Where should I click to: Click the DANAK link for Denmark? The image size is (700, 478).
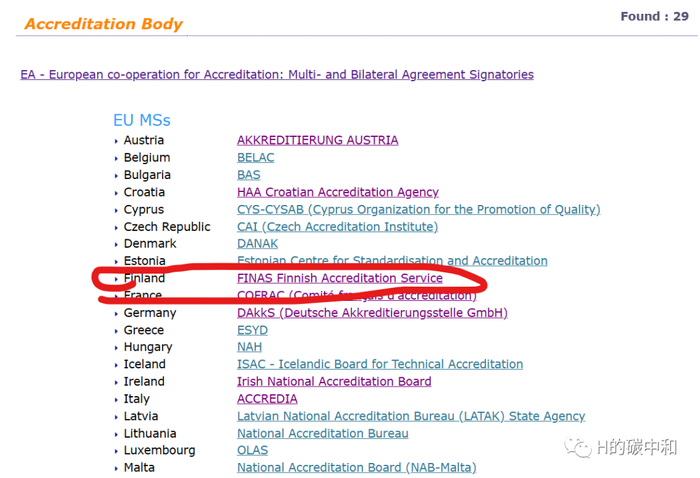click(x=257, y=244)
